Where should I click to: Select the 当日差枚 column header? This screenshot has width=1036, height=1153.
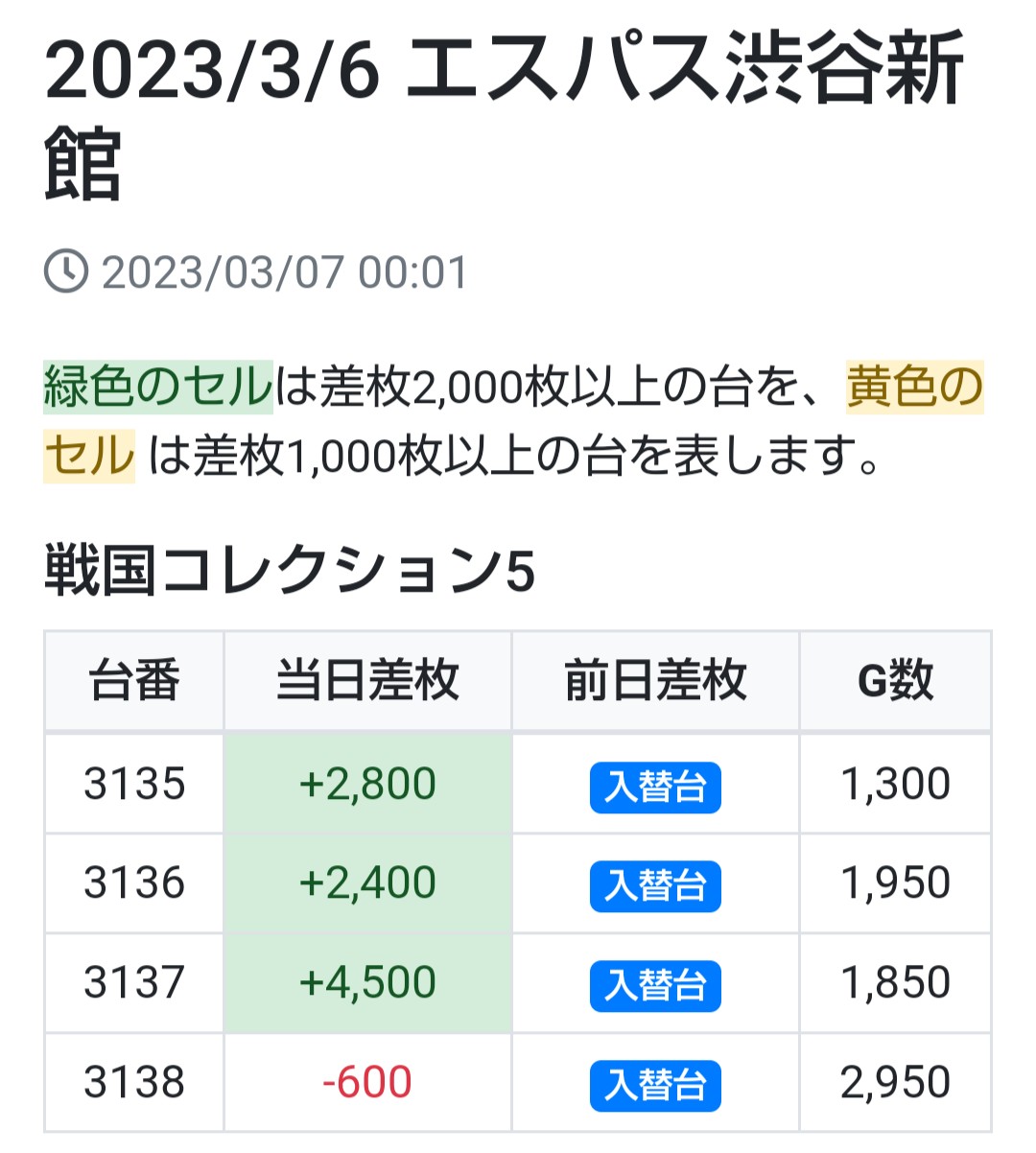(x=368, y=681)
